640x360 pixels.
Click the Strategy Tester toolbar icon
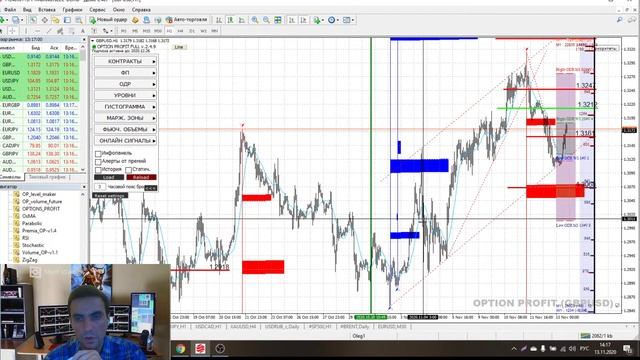[79, 20]
